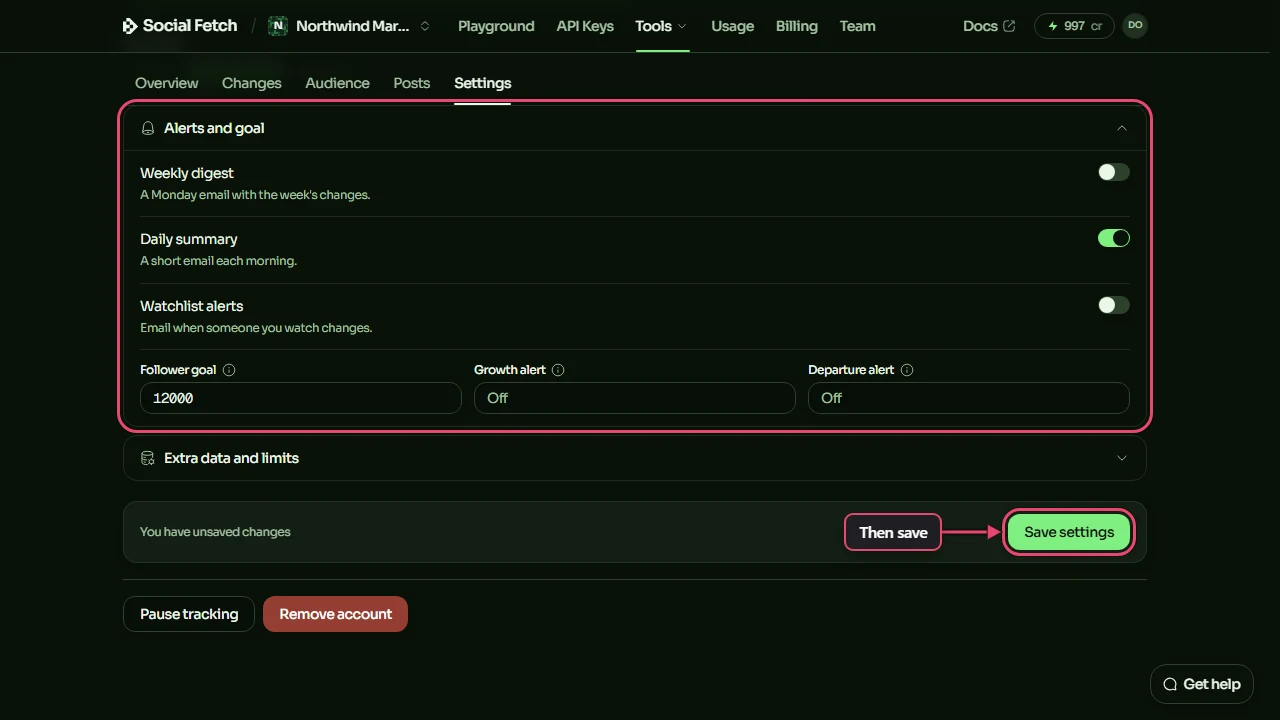Click the Follower goal info icon
The height and width of the screenshot is (720, 1280).
click(x=229, y=370)
